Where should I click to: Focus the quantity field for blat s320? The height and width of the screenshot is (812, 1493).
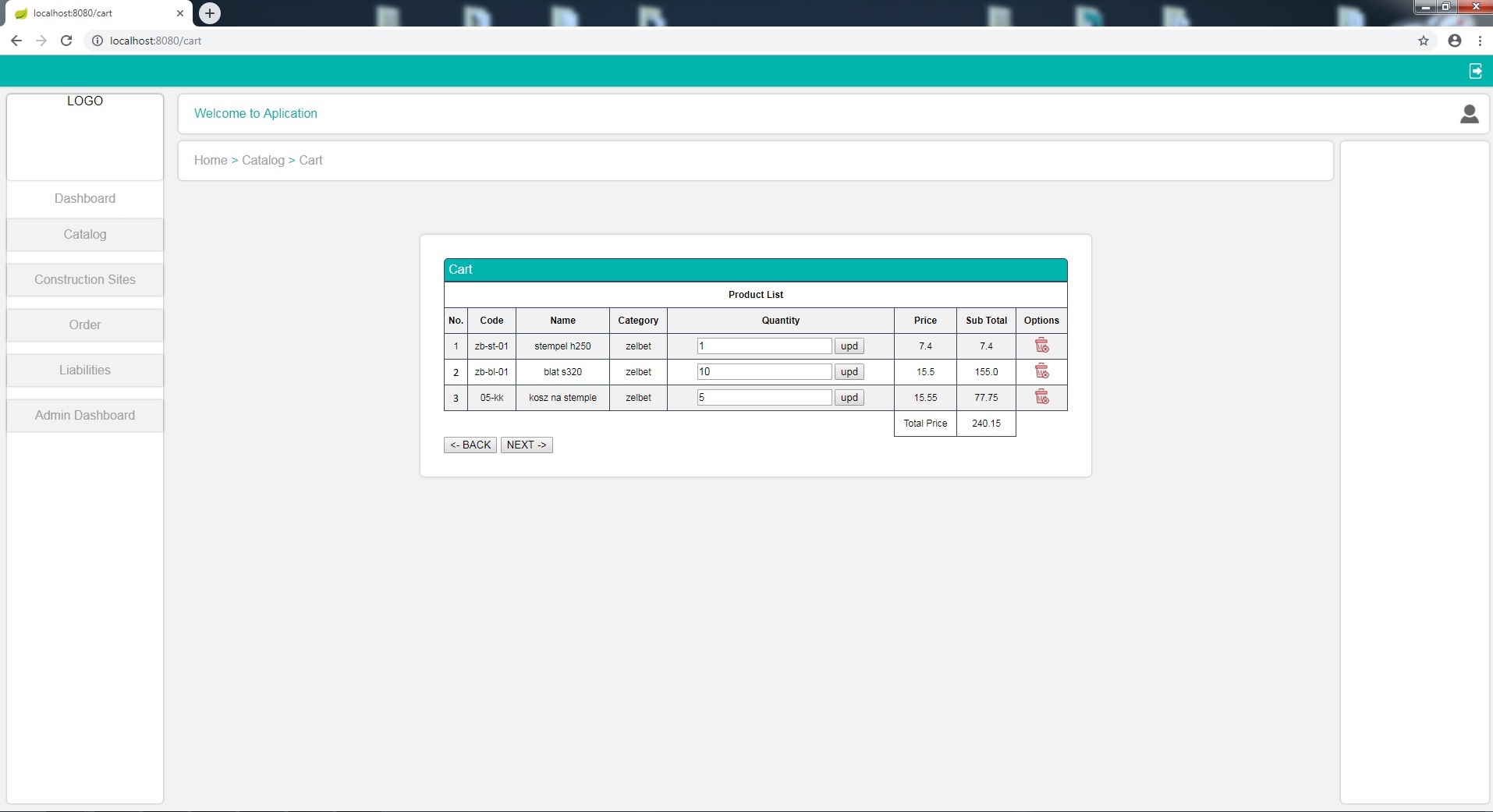tap(764, 371)
